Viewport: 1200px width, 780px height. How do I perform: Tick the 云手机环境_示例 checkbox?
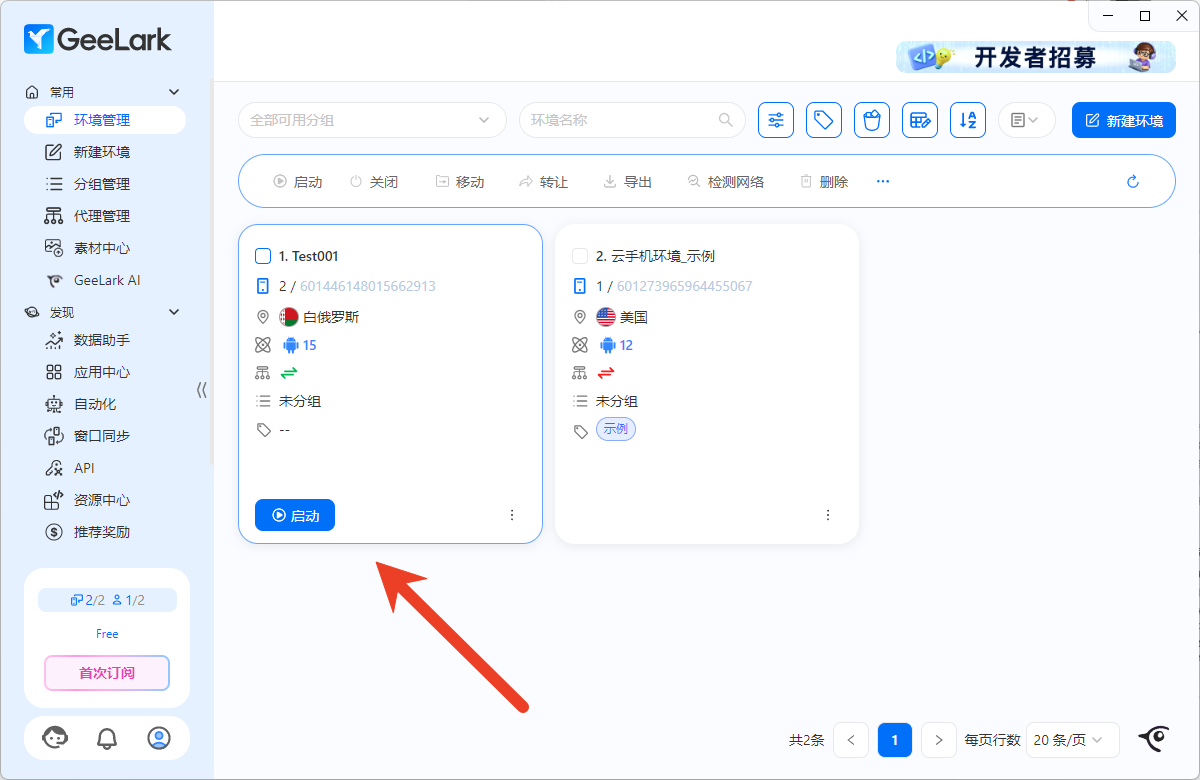click(x=580, y=256)
